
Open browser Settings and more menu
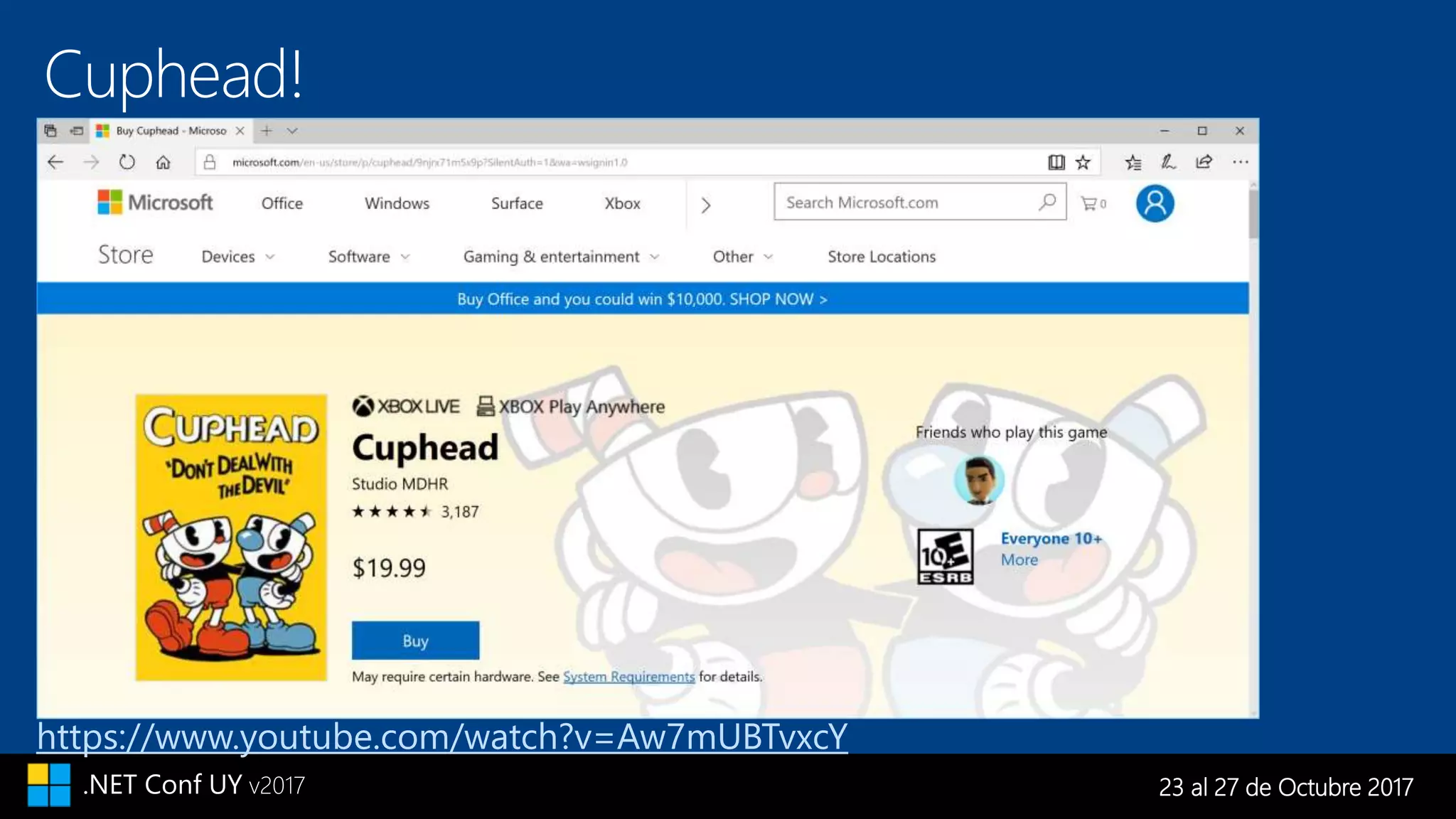[1241, 162]
